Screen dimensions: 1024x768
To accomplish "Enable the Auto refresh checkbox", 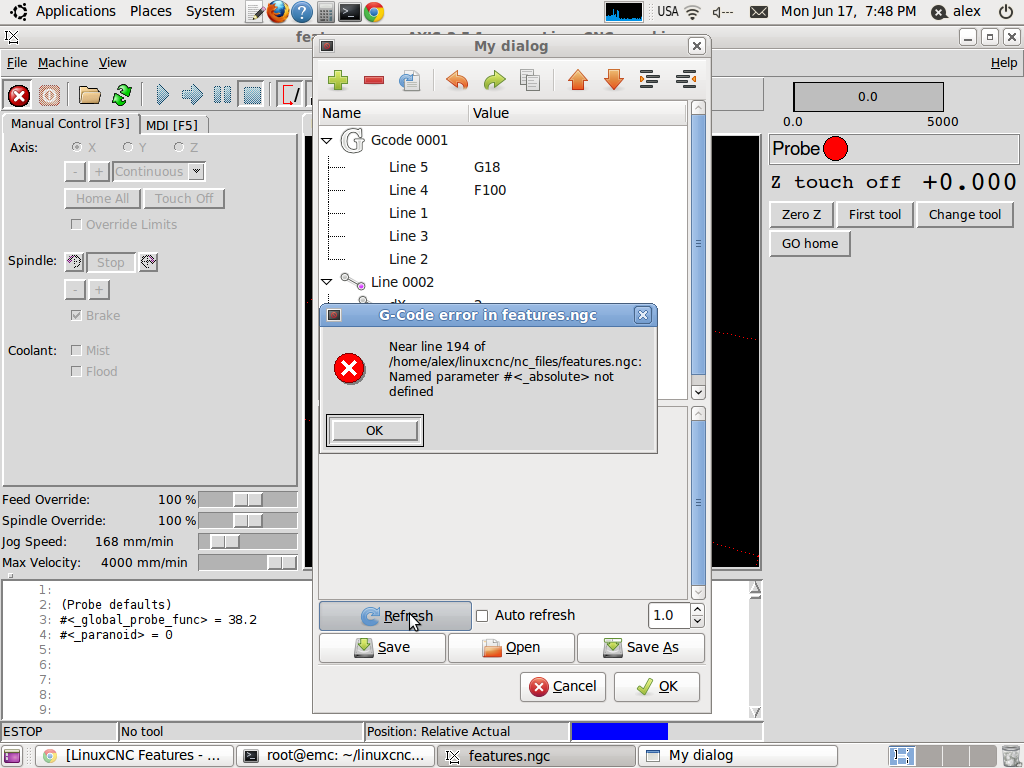I will tap(482, 616).
